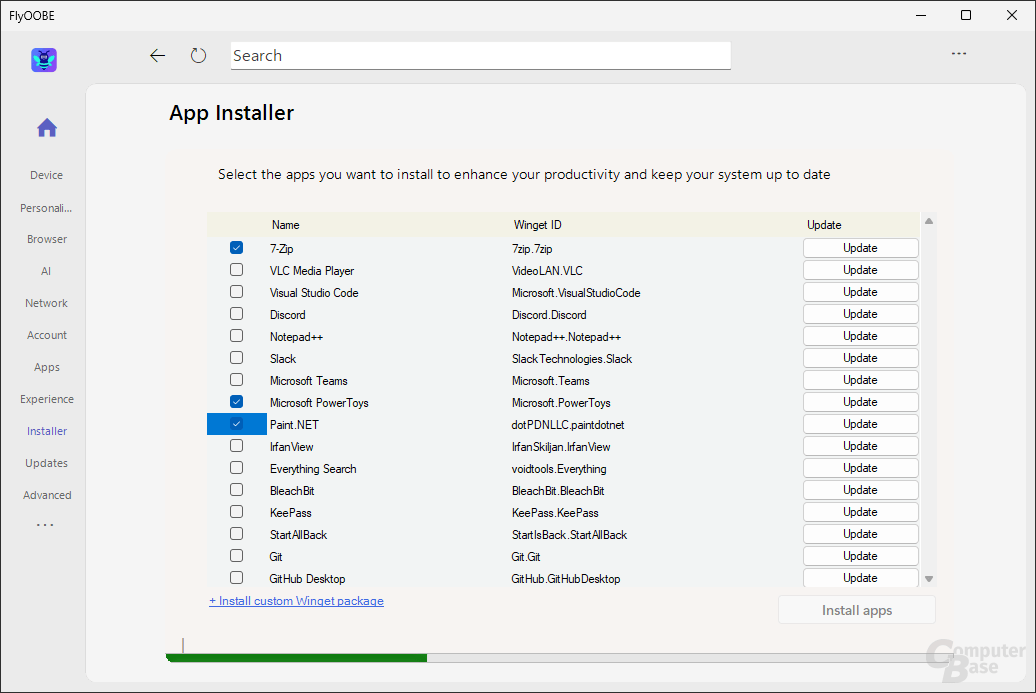Uncheck the 7-Zip checkbox

pos(236,247)
